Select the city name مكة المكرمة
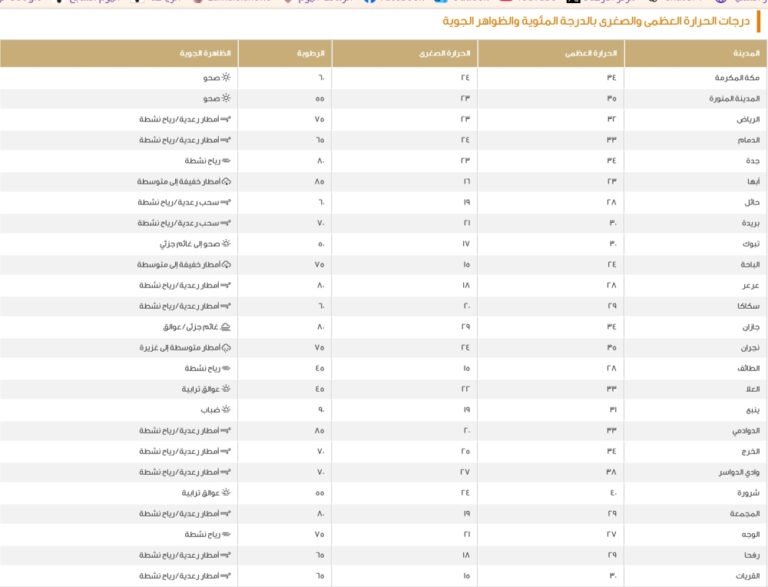 click(737, 77)
